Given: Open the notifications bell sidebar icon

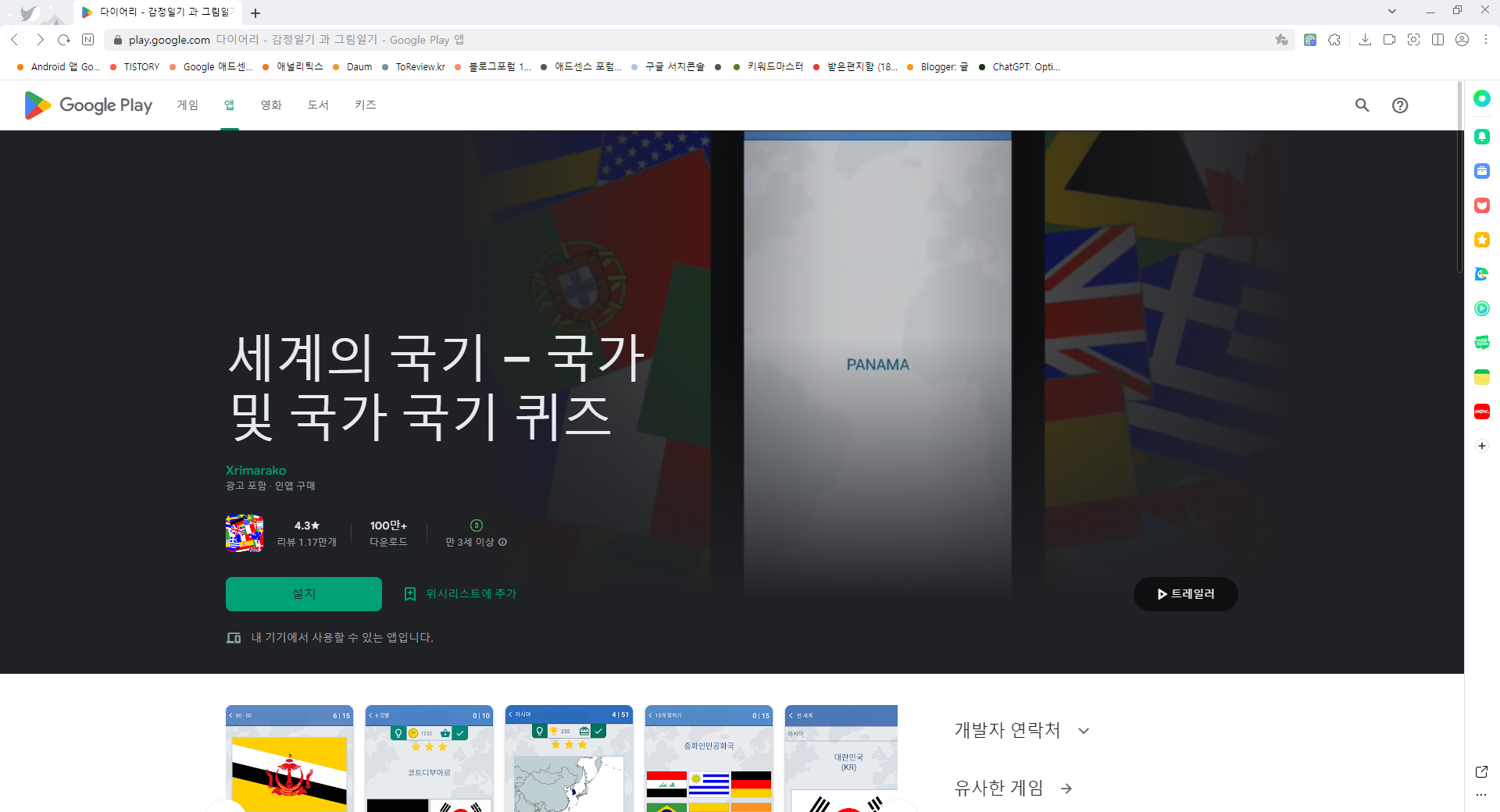Looking at the screenshot, I should point(1482,137).
